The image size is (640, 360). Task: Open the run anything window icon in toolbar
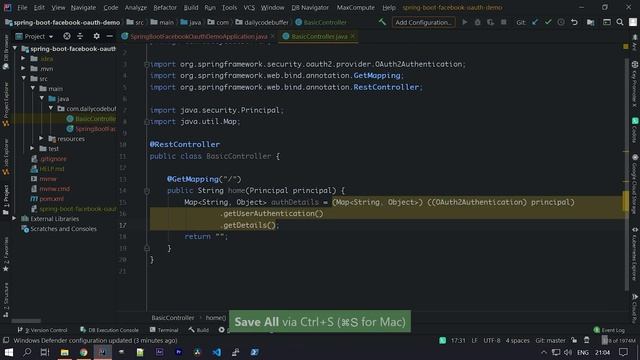[x=607, y=22]
